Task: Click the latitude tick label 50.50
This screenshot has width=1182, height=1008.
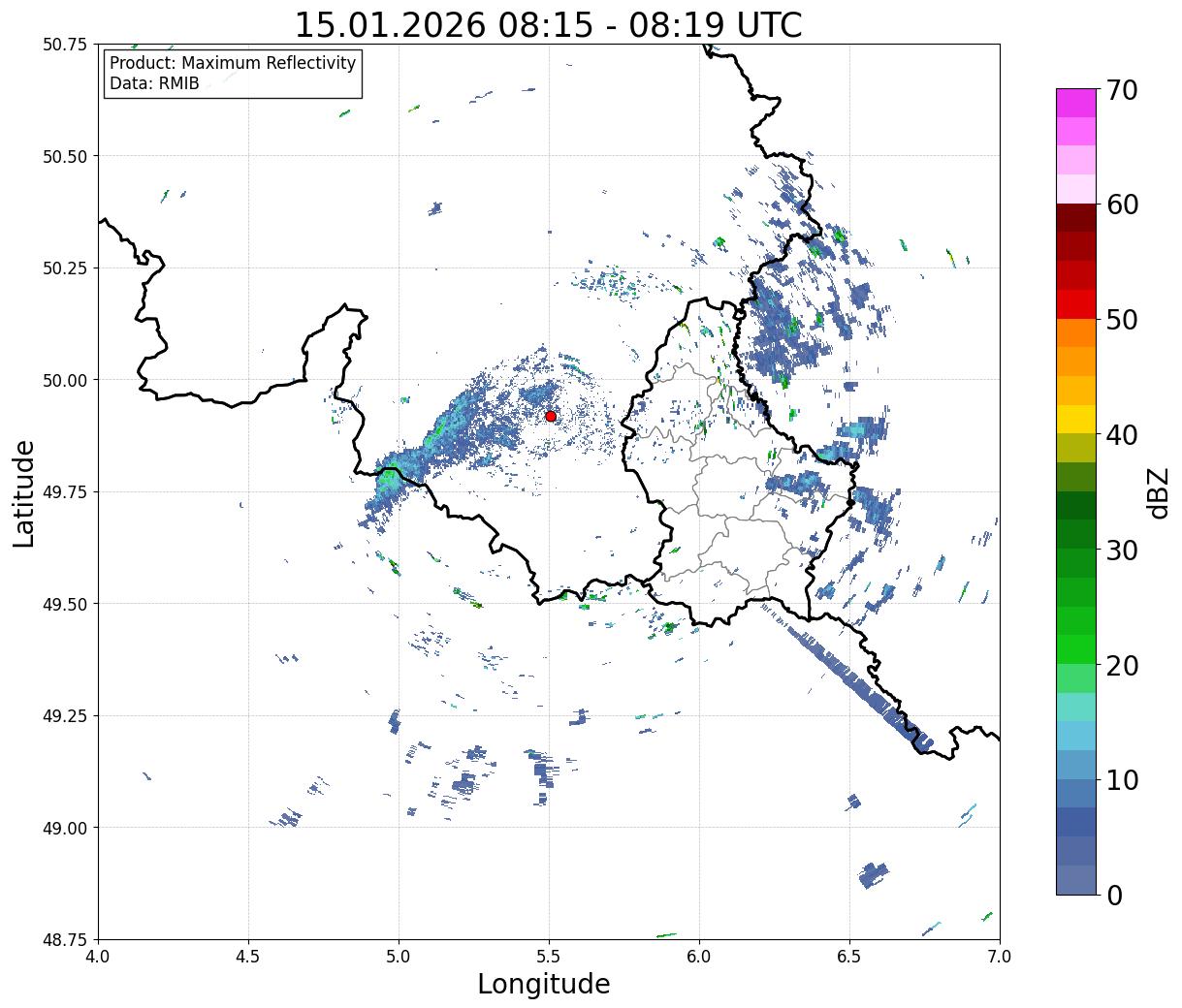Action: pos(65,156)
